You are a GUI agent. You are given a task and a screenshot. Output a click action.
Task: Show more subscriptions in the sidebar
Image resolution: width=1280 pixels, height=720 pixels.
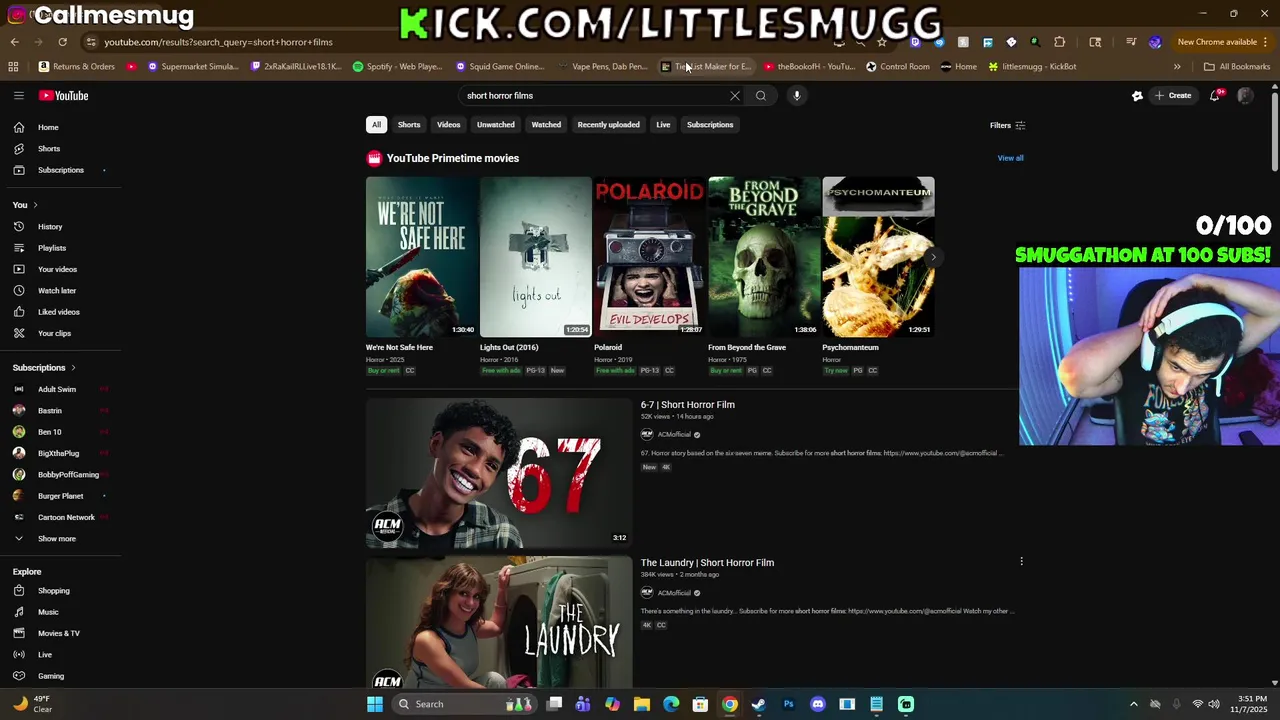56,539
